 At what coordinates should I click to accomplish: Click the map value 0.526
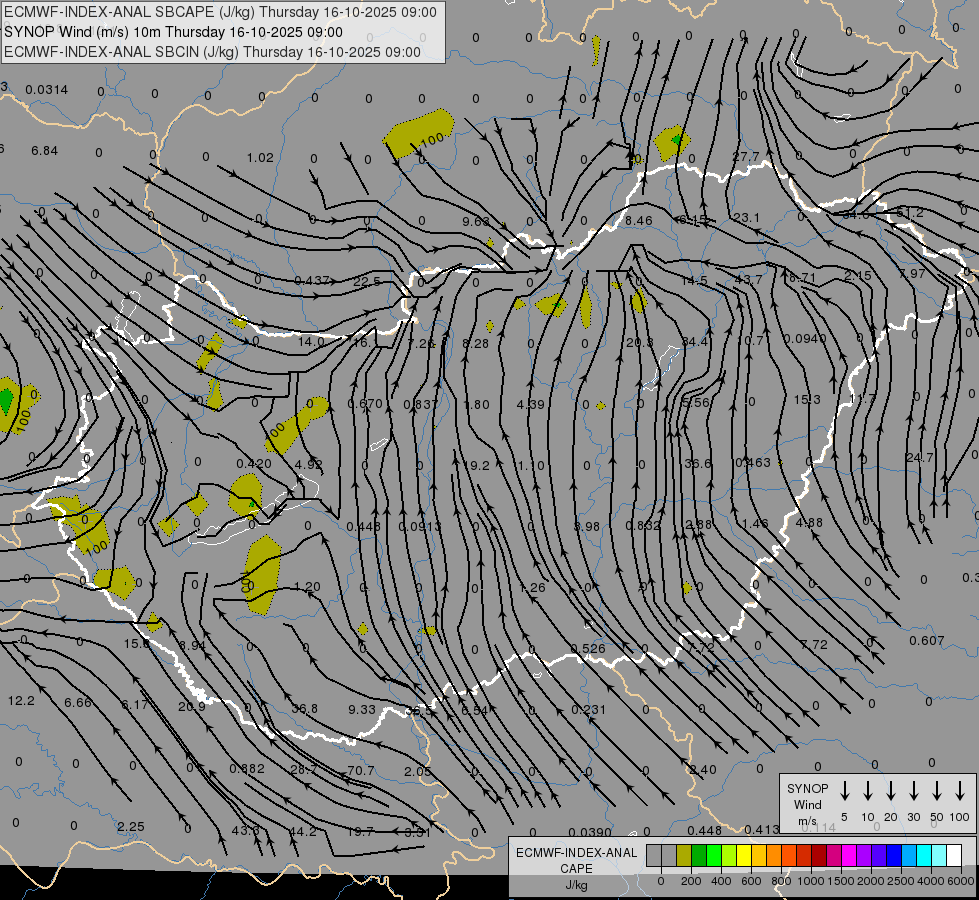[x=588, y=648]
